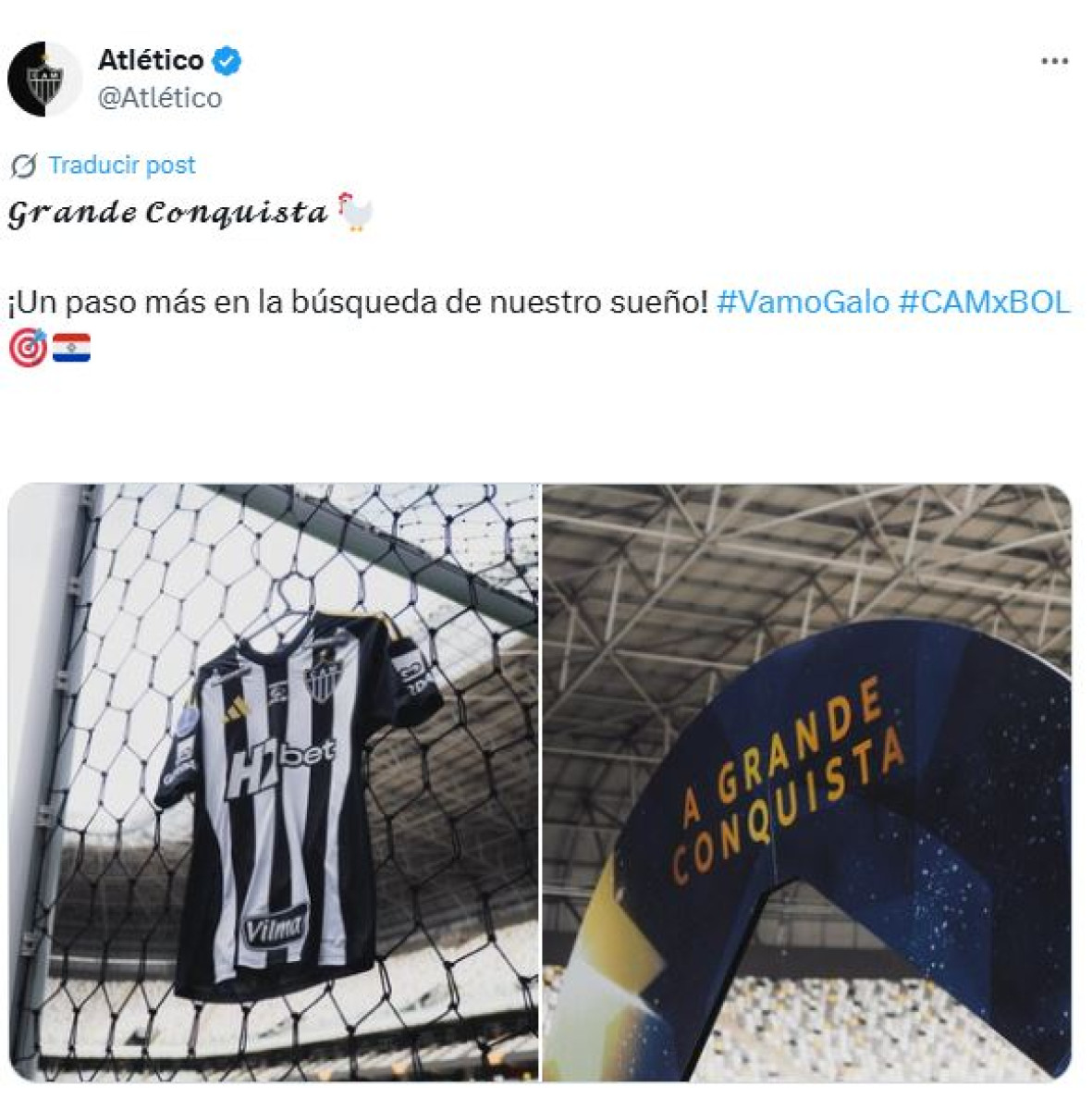Click the Spanish tweet sentence text
The image size is (1092, 1110).
coord(358,302)
